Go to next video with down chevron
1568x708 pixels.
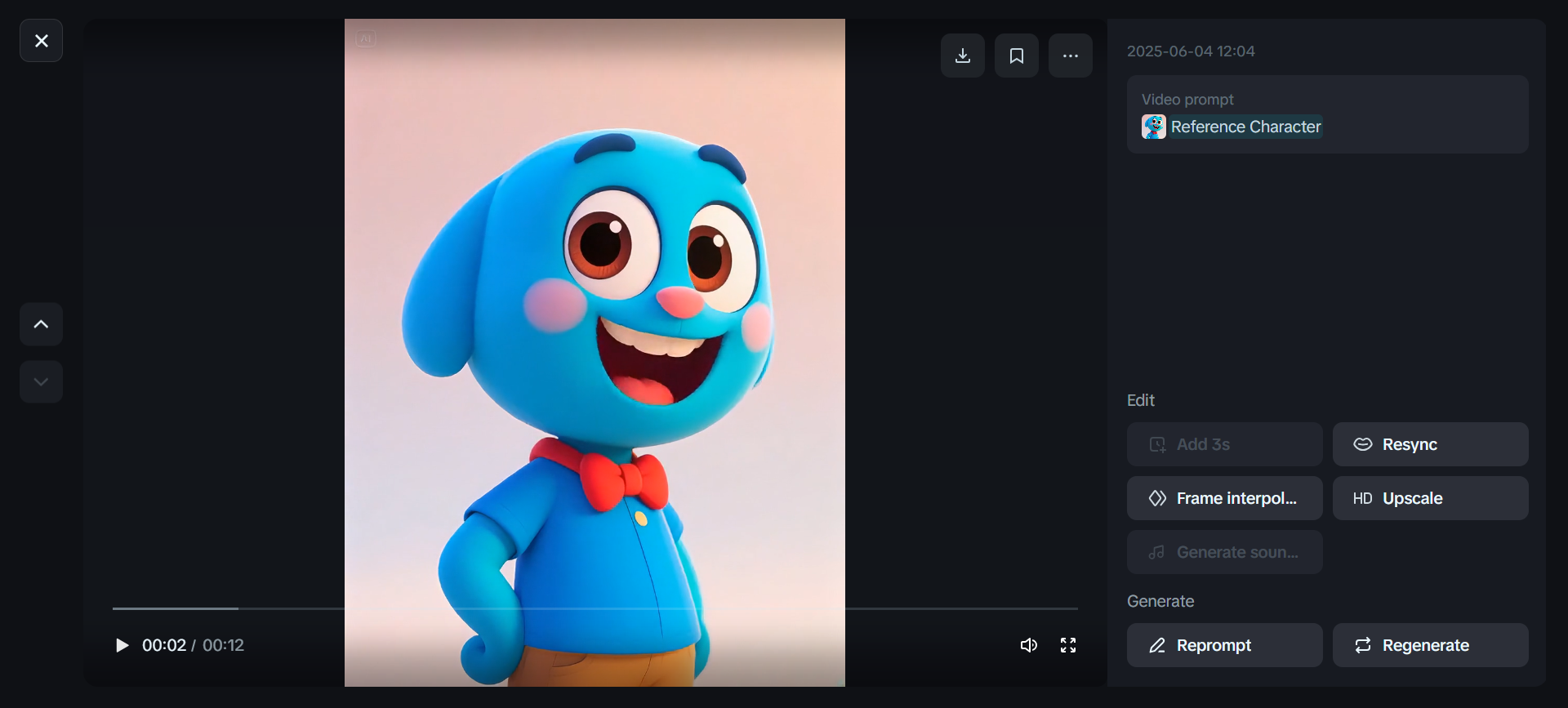tap(41, 381)
